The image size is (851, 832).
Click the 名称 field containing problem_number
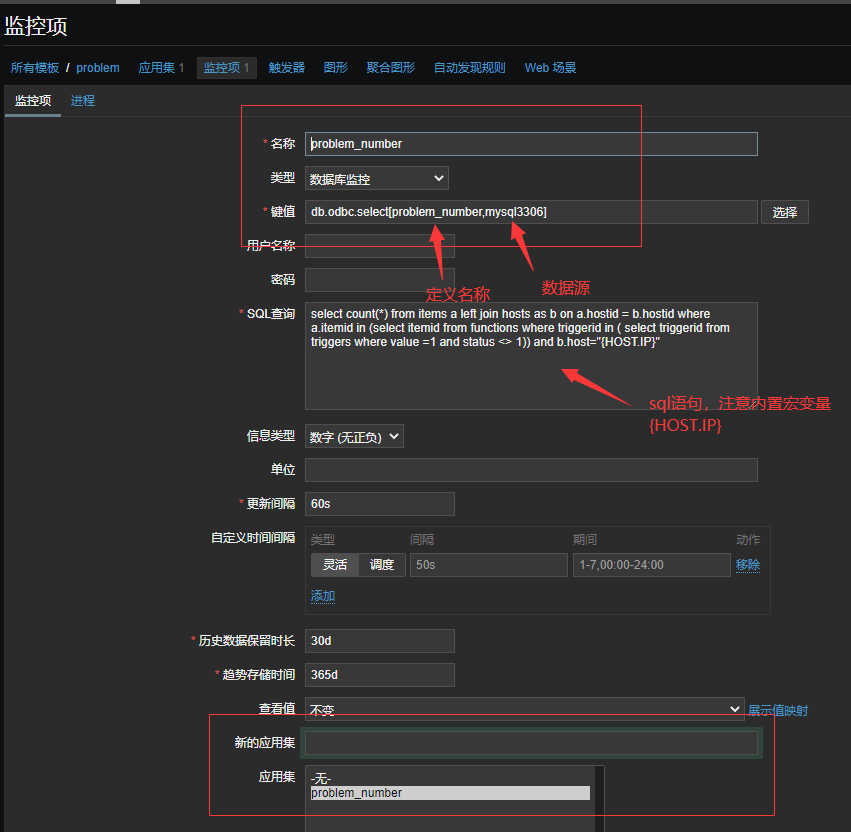[531, 144]
